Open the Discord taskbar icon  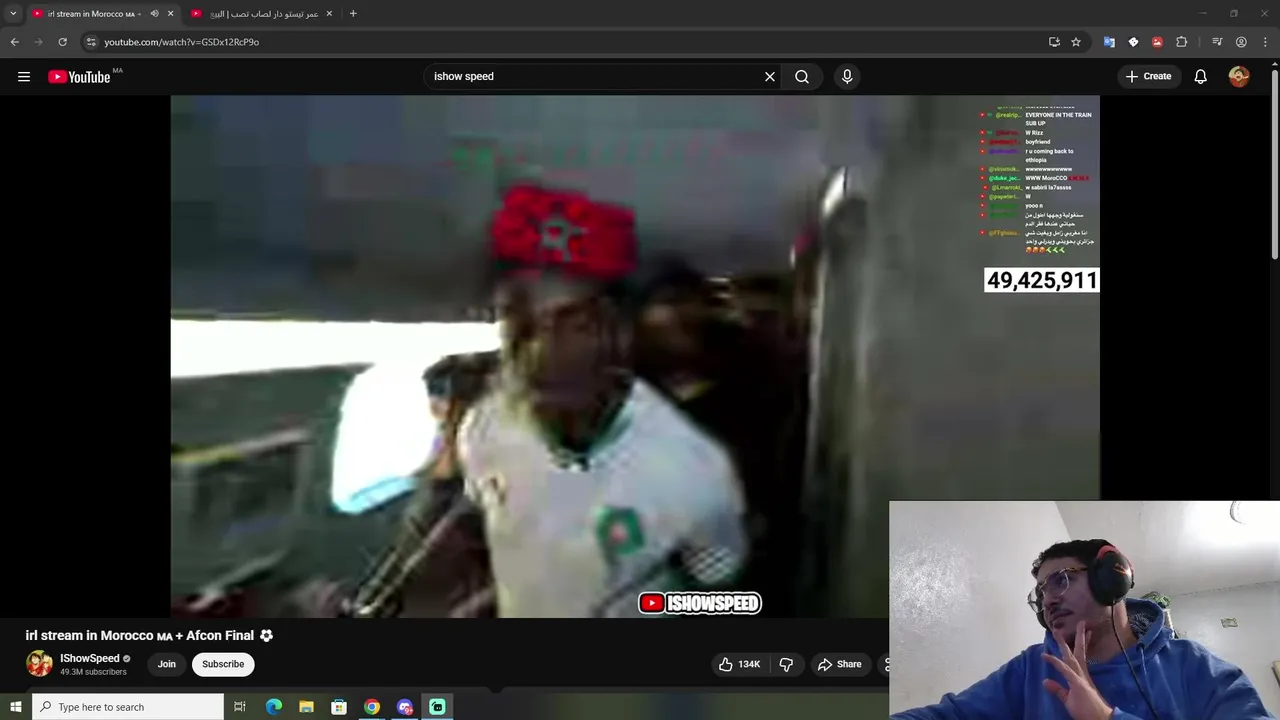[x=405, y=707]
